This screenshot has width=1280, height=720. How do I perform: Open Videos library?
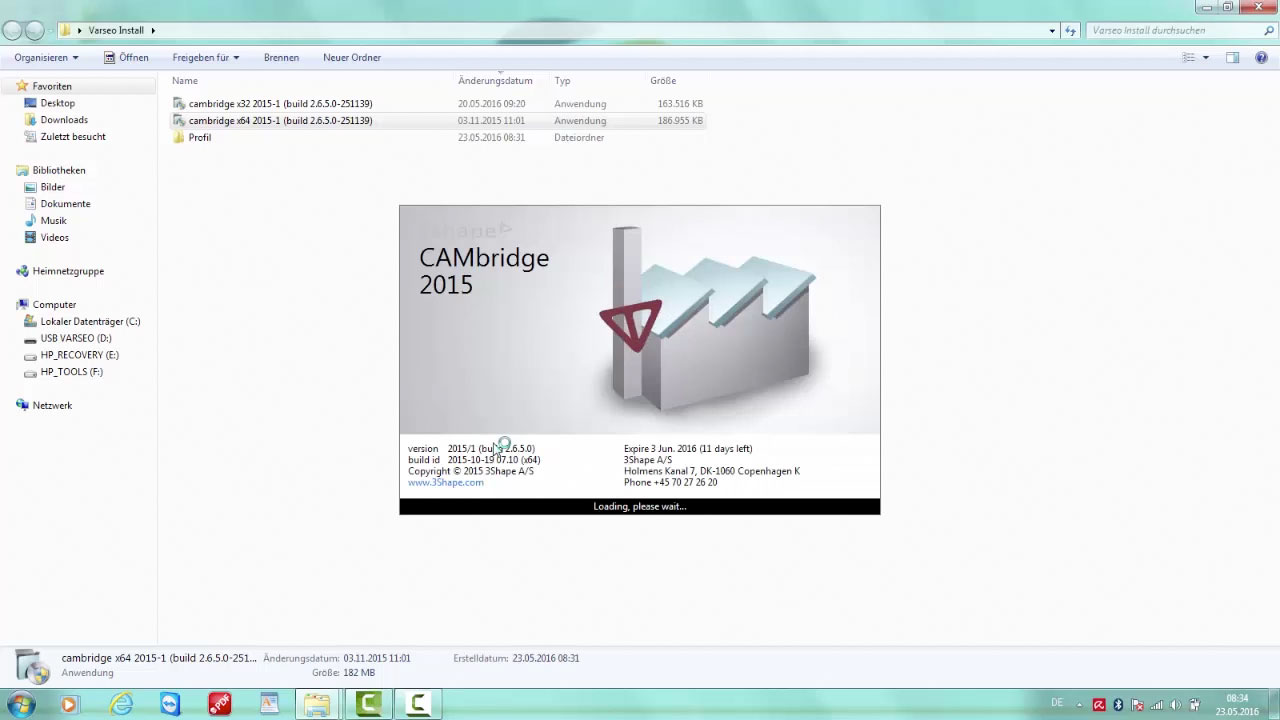pyautogui.click(x=54, y=238)
